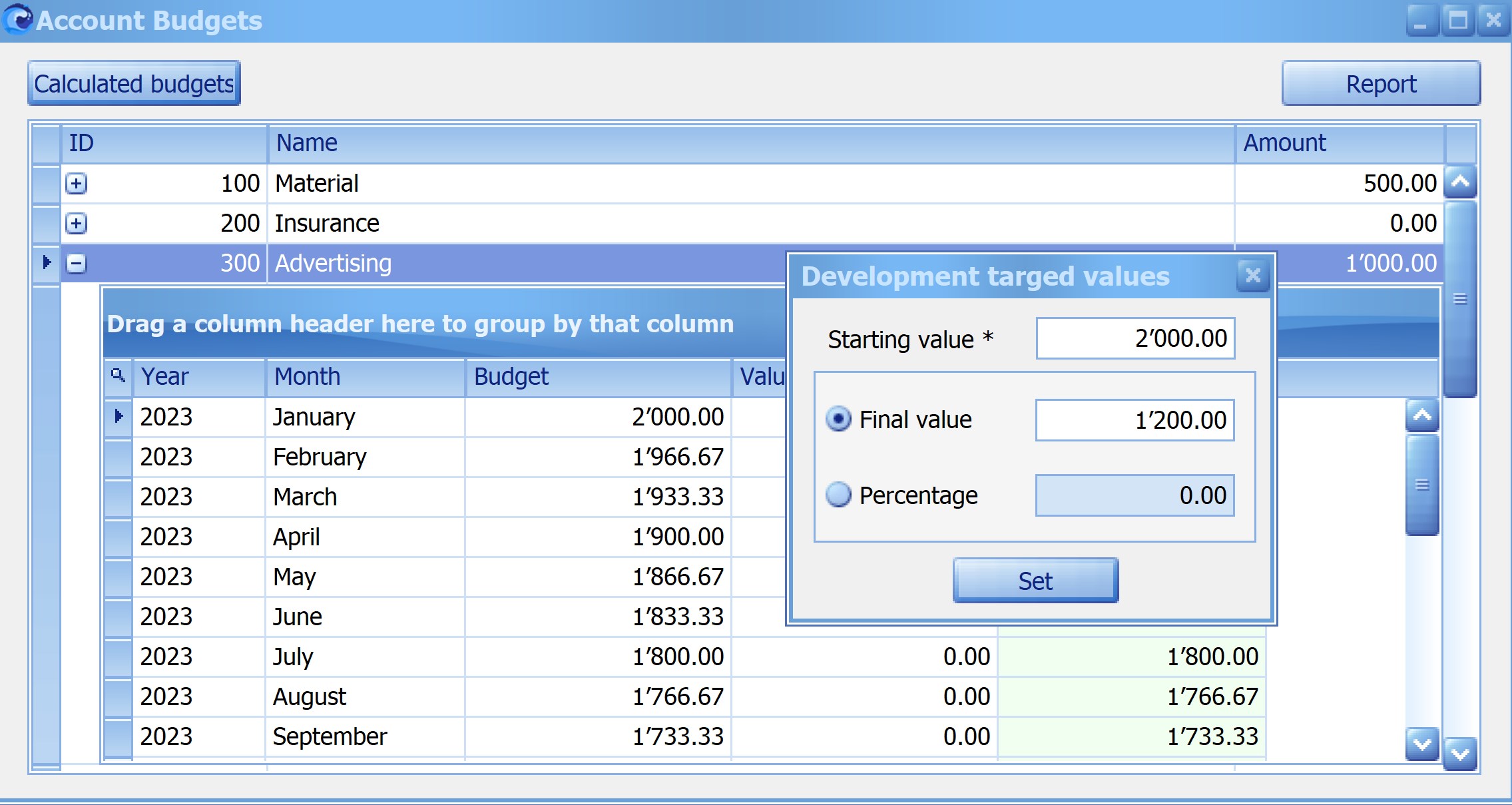The height and width of the screenshot is (805, 1512).
Task: Click the June budget 1'833.33 cell
Action: [x=598, y=617]
